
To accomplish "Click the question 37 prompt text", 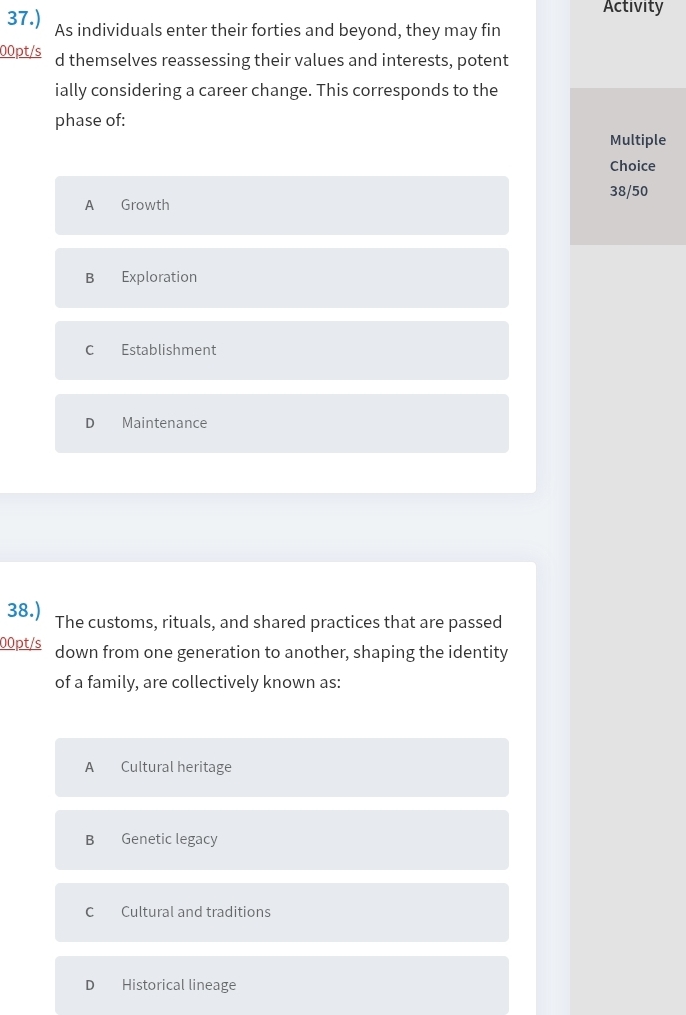I will click(x=282, y=75).
